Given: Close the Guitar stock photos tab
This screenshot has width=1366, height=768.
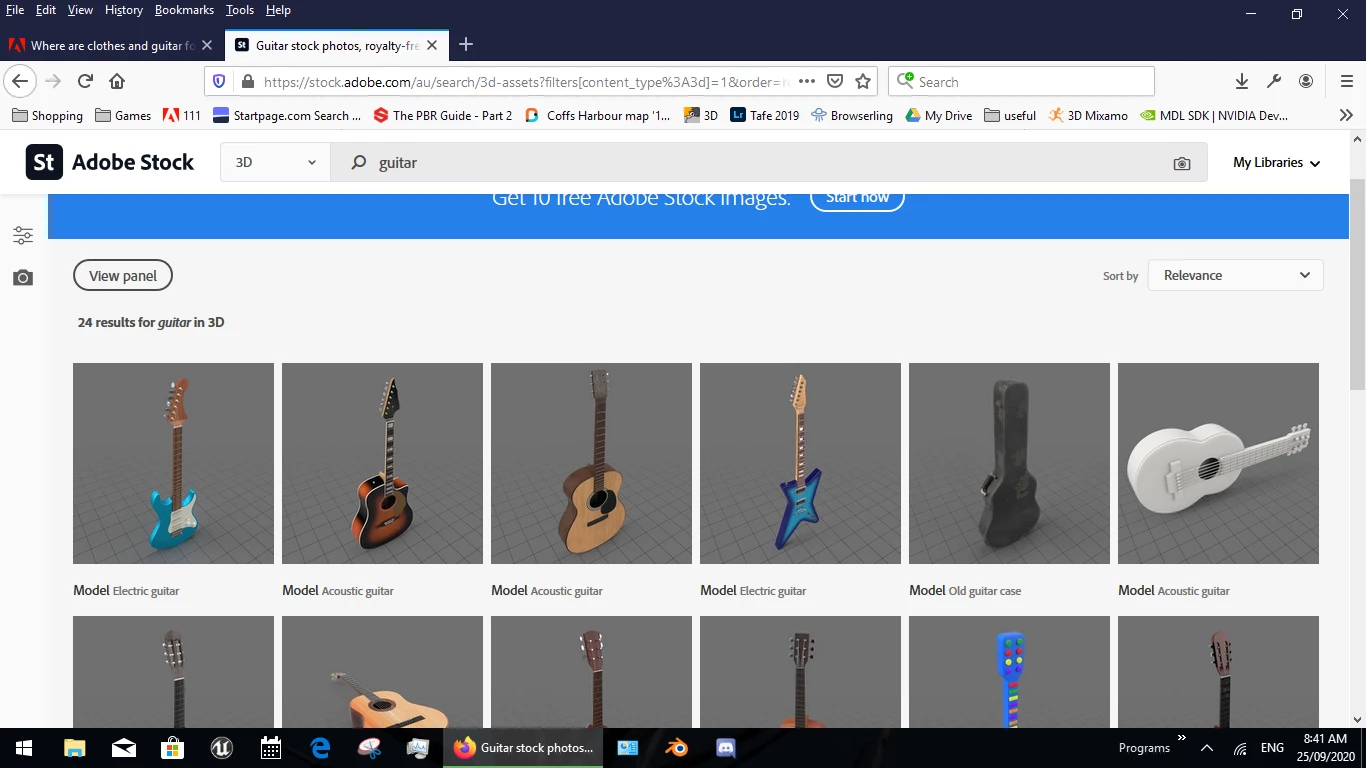Looking at the screenshot, I should [x=432, y=45].
